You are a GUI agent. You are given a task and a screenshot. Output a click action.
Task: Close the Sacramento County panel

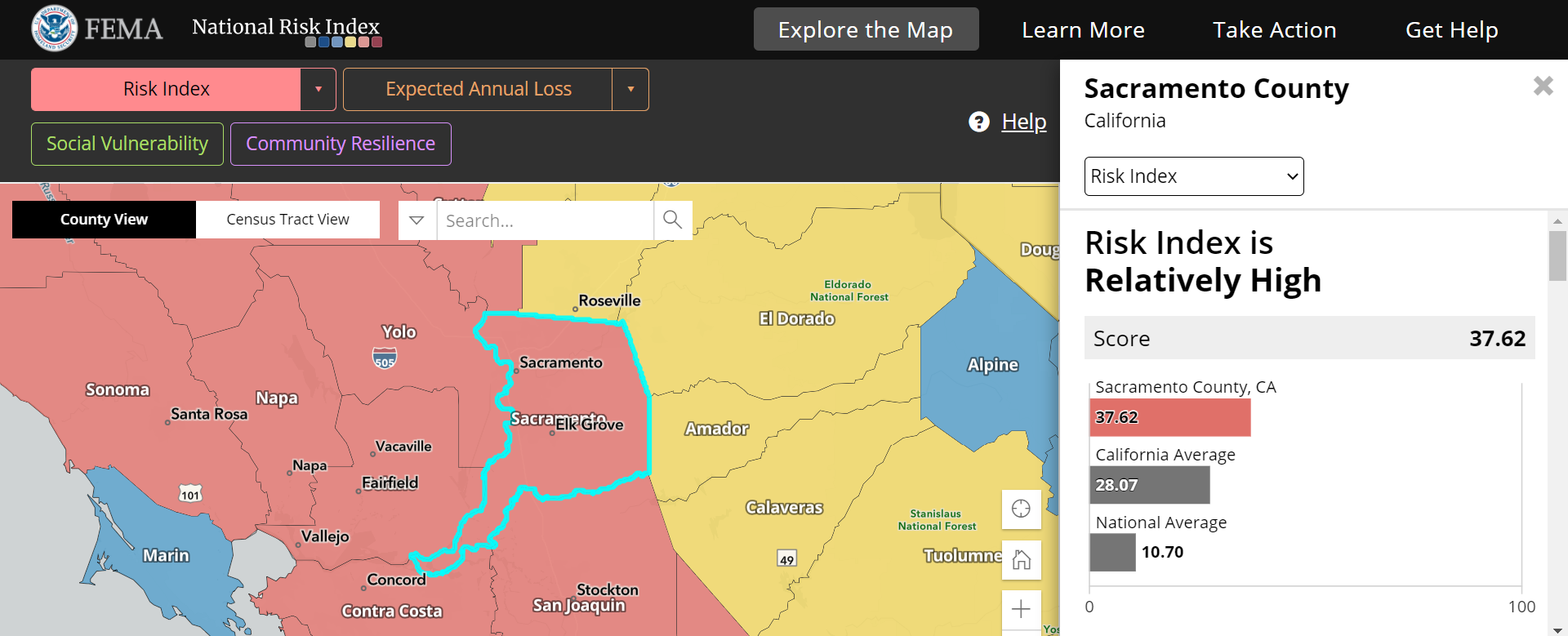1543,86
